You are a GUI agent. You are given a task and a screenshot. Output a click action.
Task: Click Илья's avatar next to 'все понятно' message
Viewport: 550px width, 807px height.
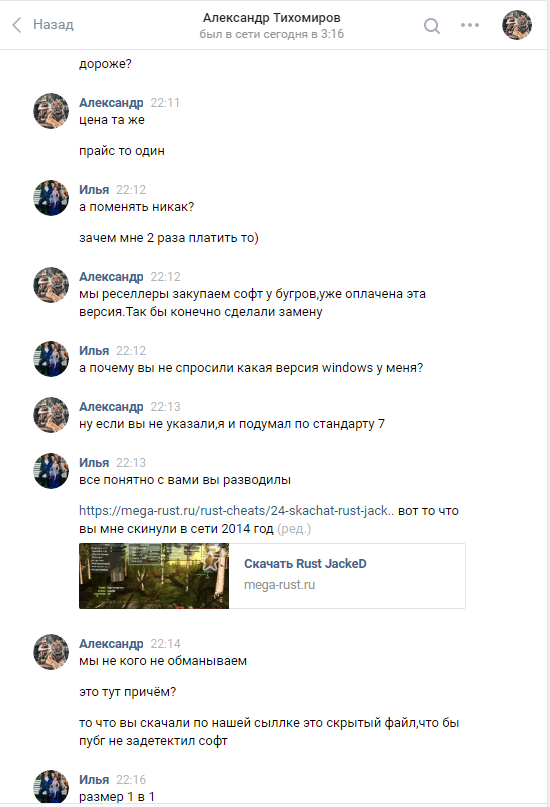pos(51,470)
